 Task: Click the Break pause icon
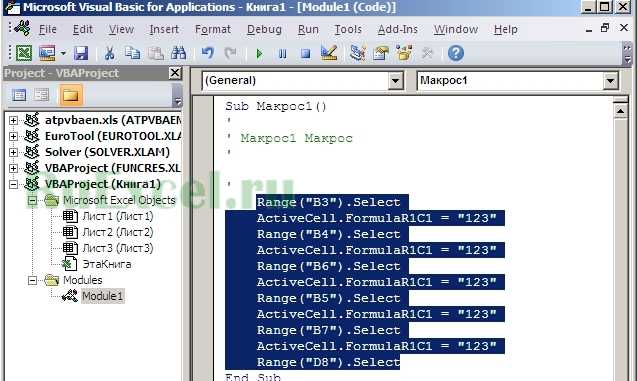(282, 54)
